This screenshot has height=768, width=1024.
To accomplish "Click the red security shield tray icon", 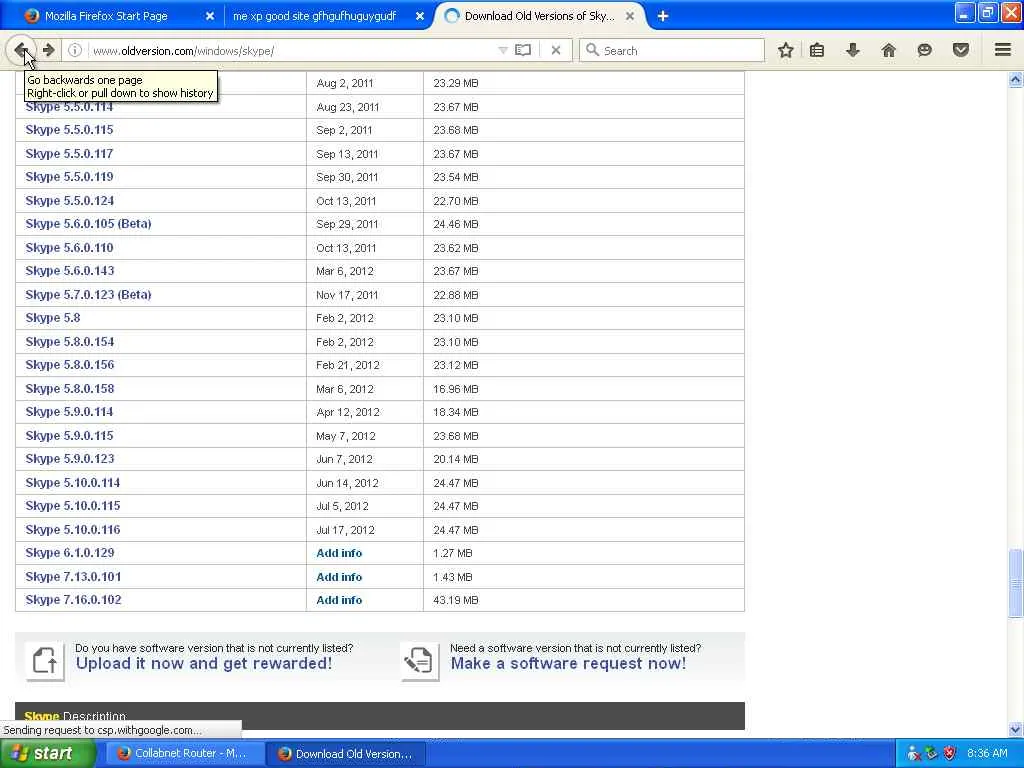I will (950, 754).
